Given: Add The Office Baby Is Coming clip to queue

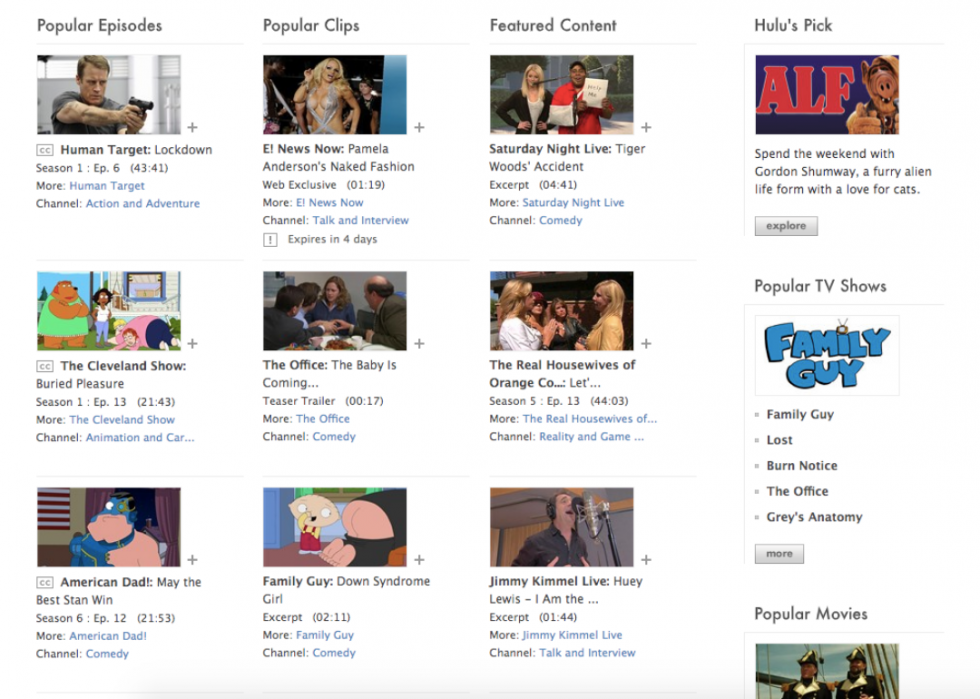Looking at the screenshot, I should [x=419, y=343].
